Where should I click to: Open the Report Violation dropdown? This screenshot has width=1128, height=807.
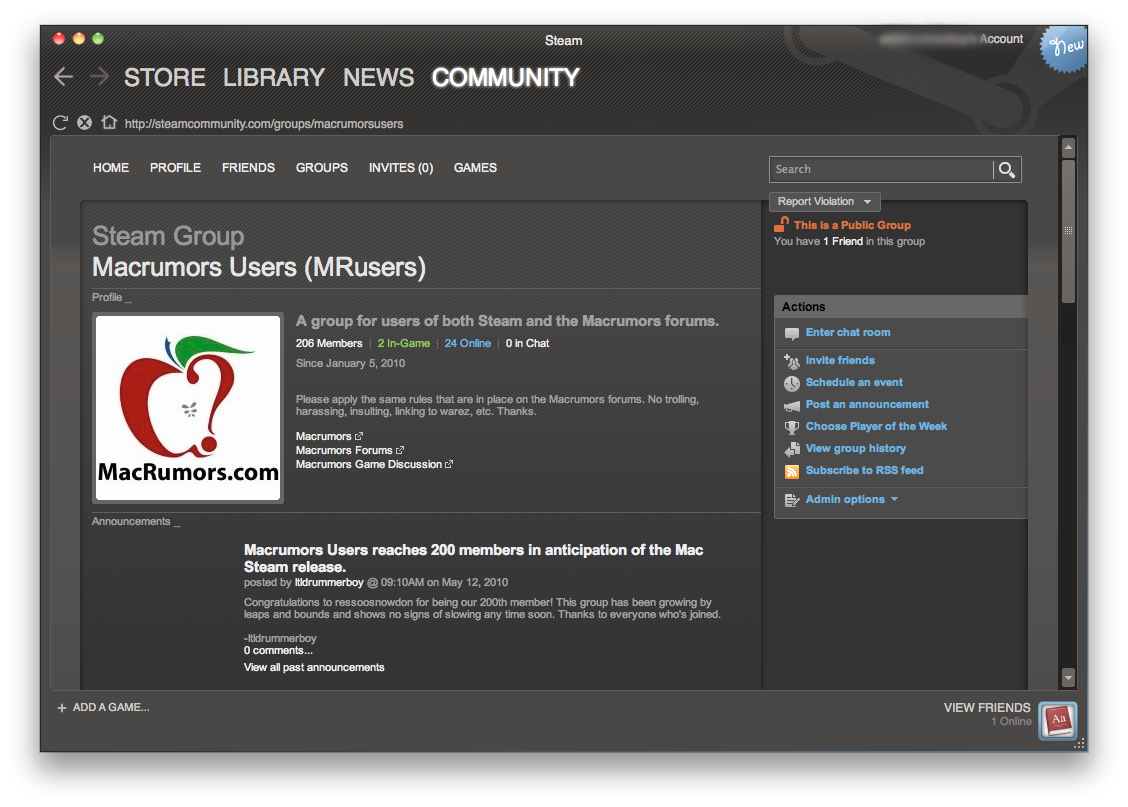[x=824, y=201]
